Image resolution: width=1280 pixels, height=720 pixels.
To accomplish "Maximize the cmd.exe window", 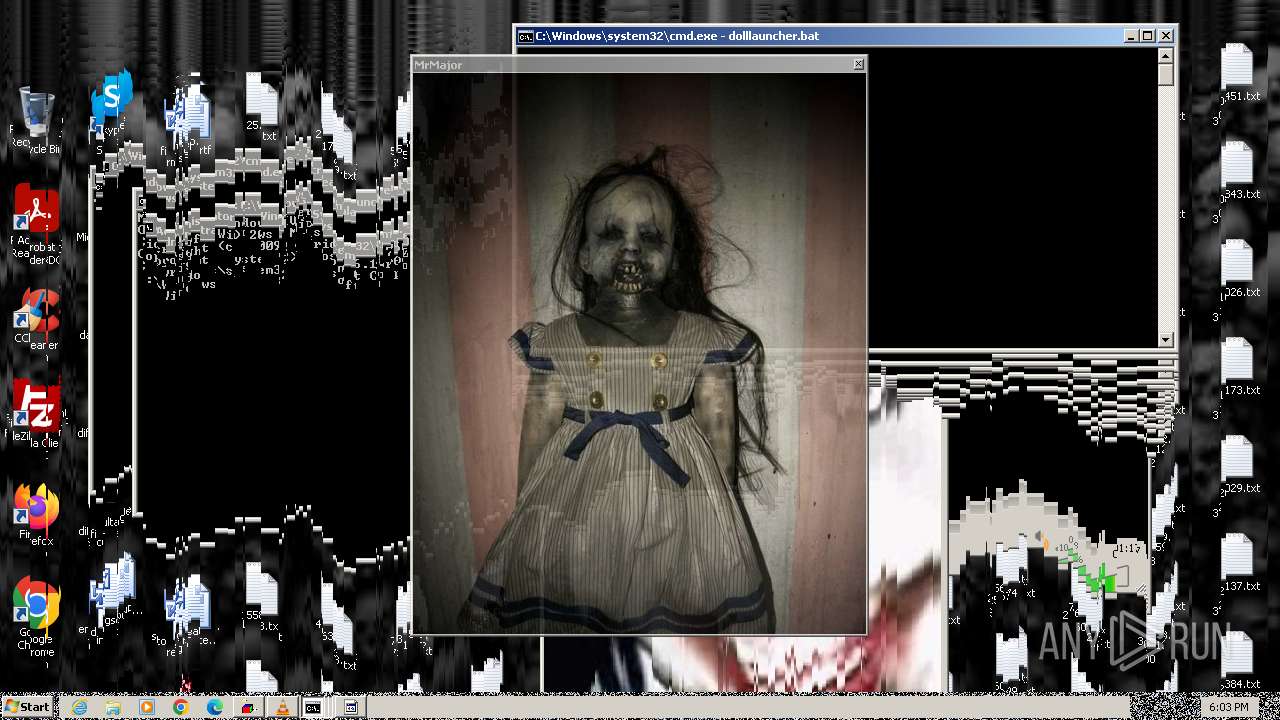I will (x=1147, y=36).
